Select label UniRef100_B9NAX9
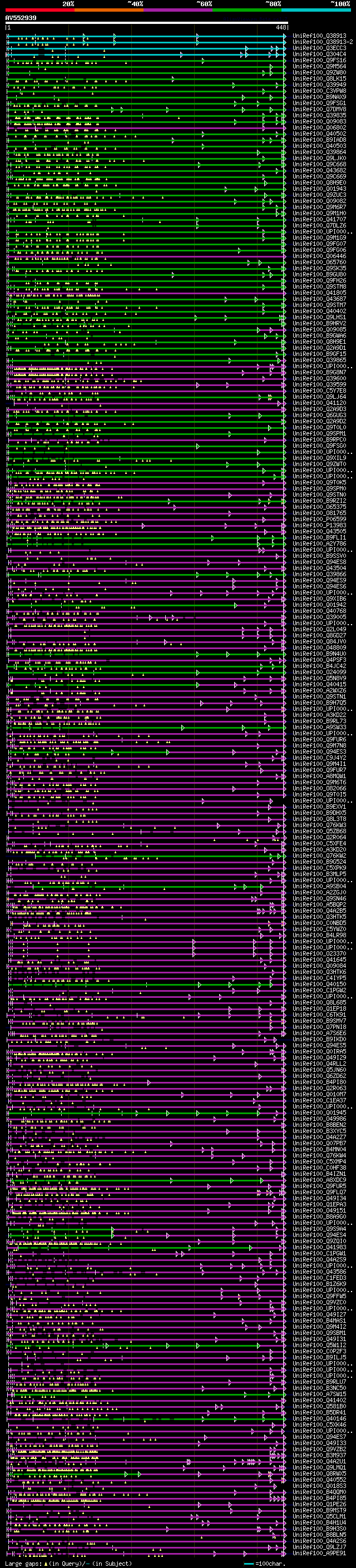 tap(319, 97)
